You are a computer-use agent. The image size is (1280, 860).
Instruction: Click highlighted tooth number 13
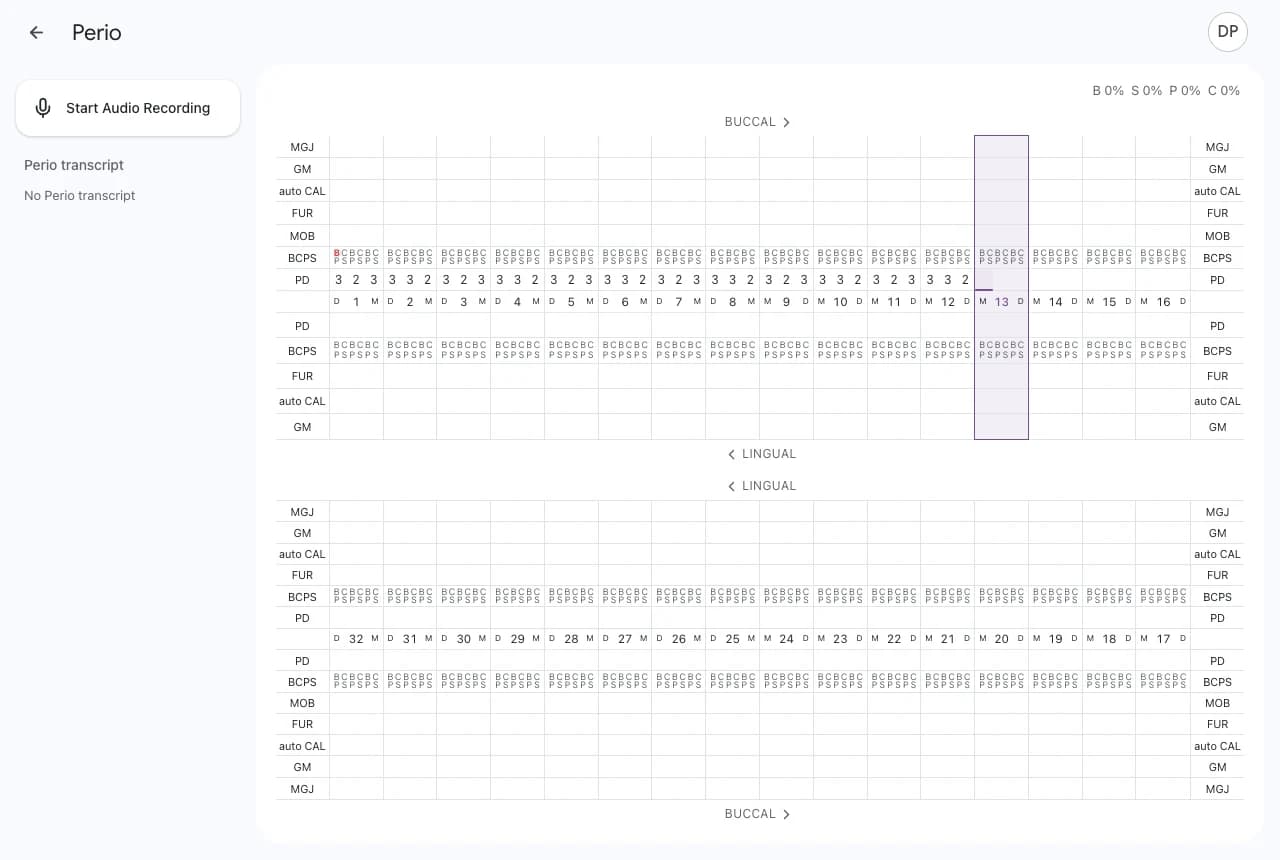(1002, 302)
